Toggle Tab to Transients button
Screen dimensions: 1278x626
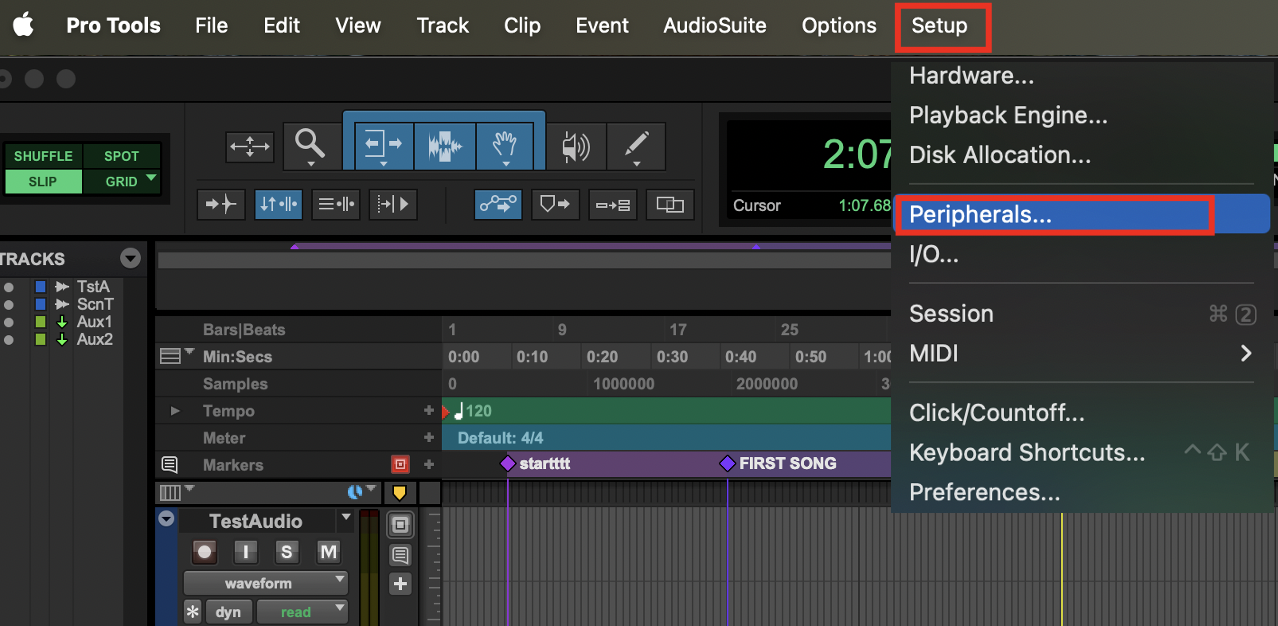(x=221, y=204)
